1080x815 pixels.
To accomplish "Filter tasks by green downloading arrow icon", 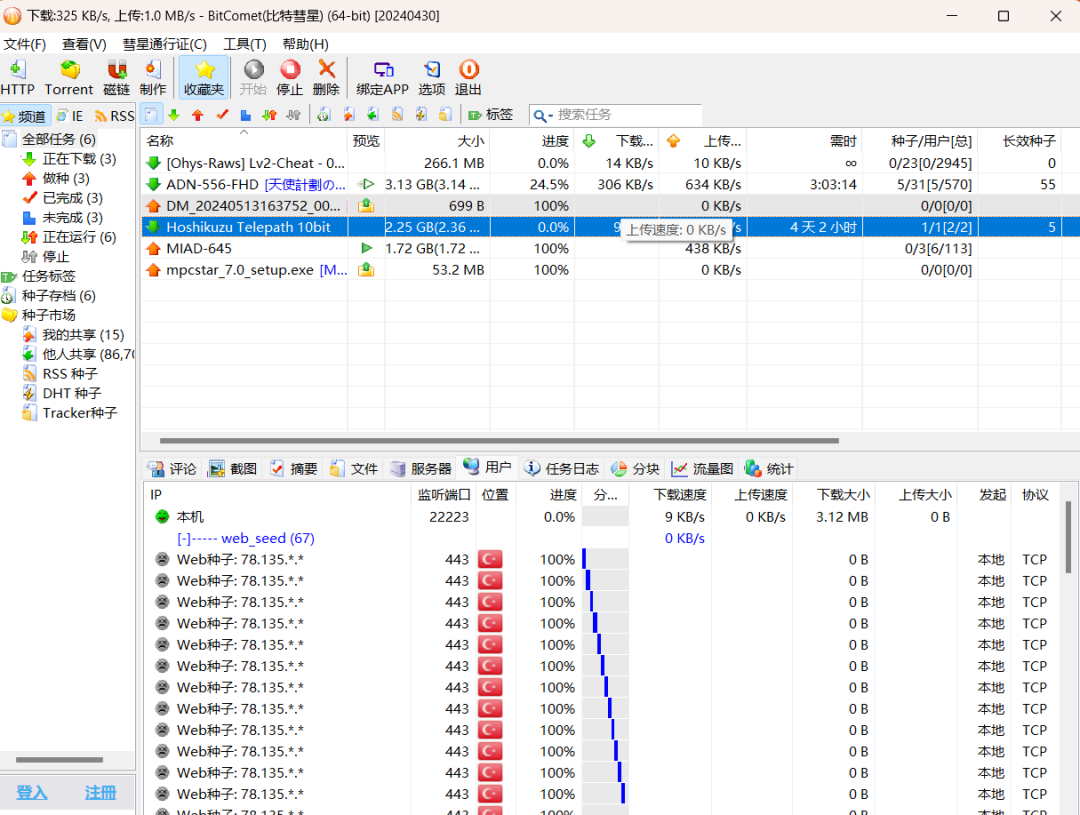I will 174,114.
